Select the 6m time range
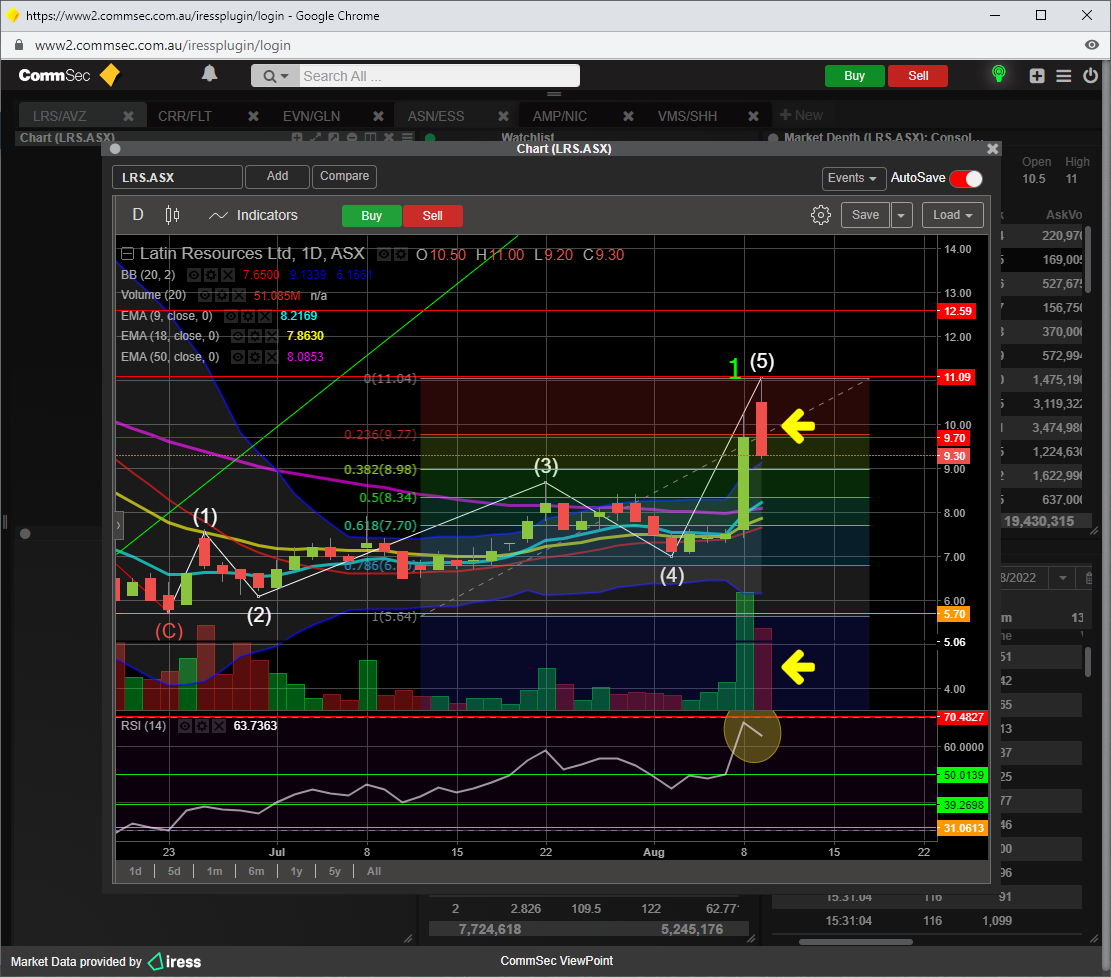Image resolution: width=1111 pixels, height=977 pixels. [256, 871]
